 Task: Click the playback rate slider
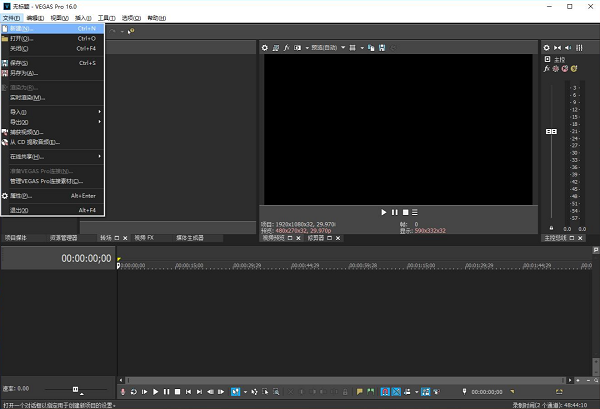[x=74, y=388]
